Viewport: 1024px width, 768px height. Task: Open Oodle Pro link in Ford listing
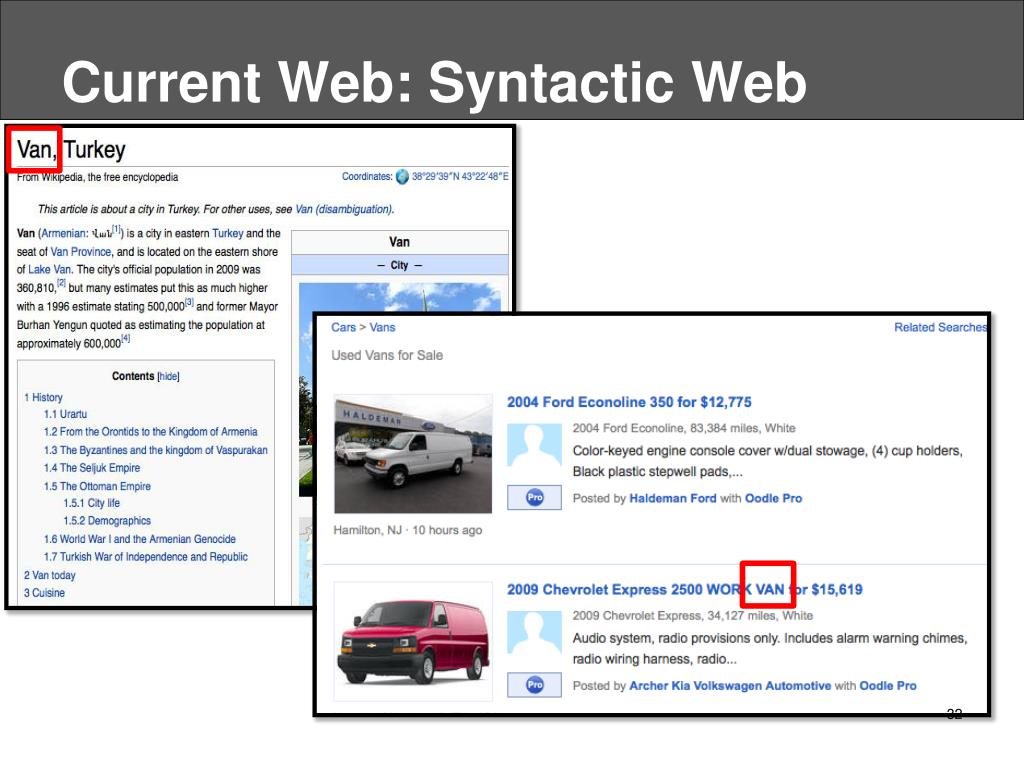[x=773, y=498]
